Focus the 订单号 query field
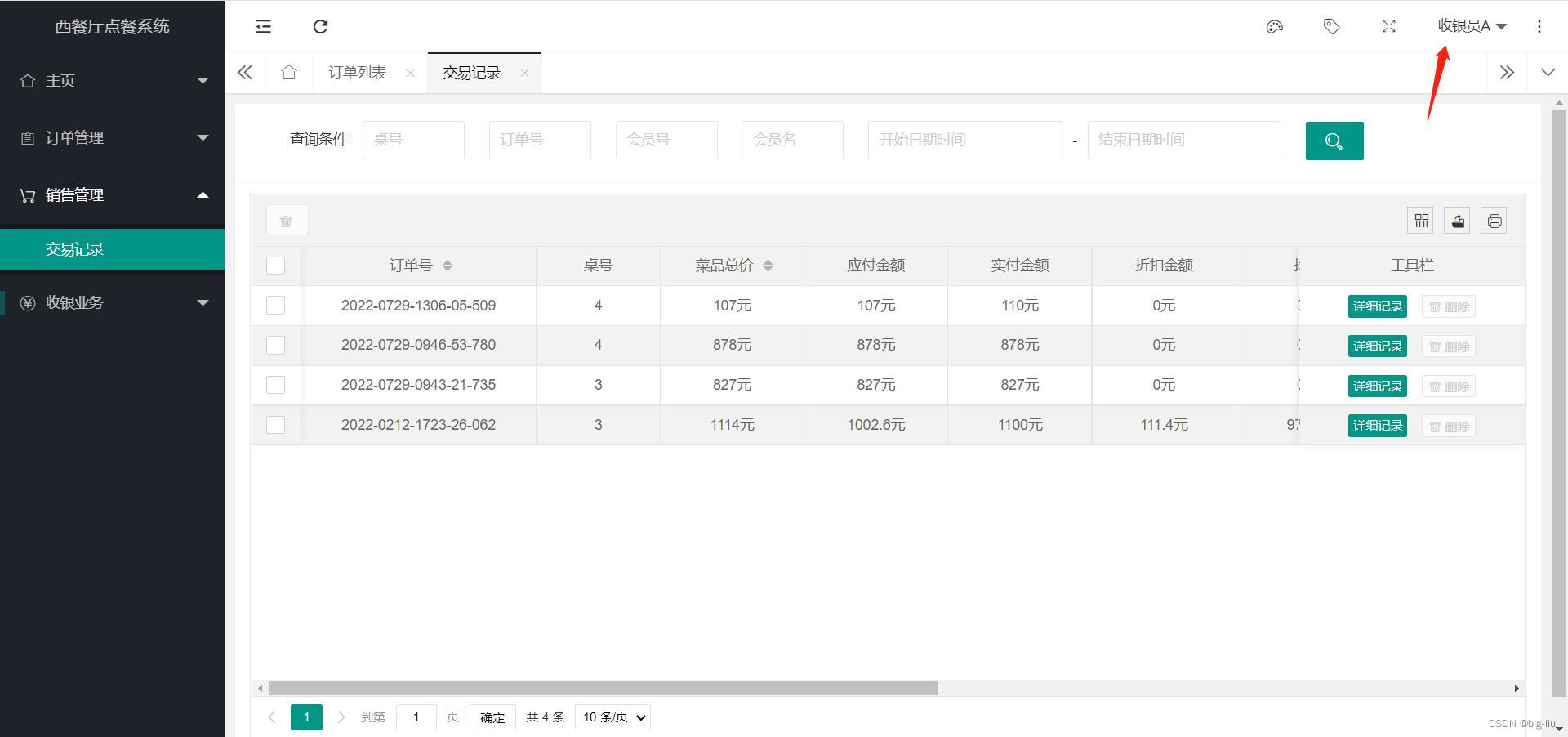The height and width of the screenshot is (737, 1568). click(540, 140)
